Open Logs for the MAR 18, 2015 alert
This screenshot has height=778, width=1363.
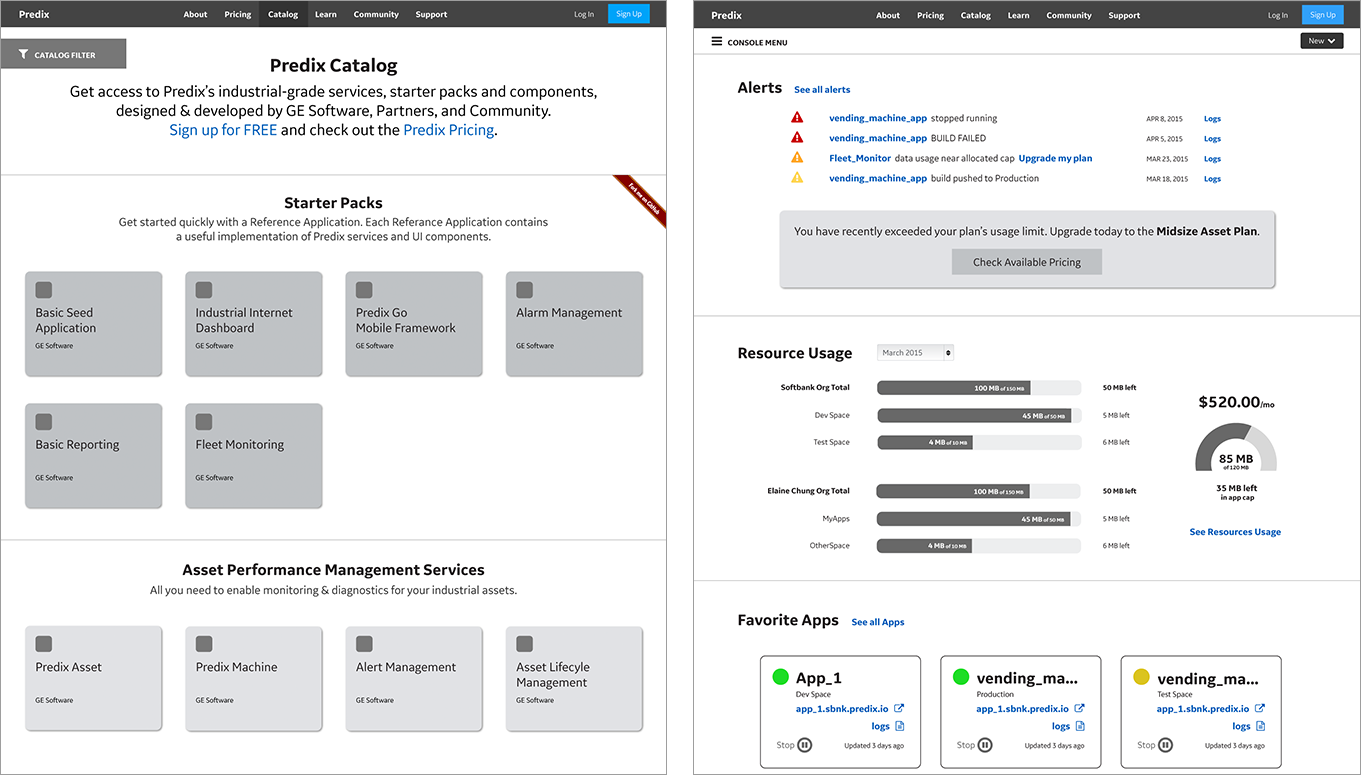click(1212, 179)
